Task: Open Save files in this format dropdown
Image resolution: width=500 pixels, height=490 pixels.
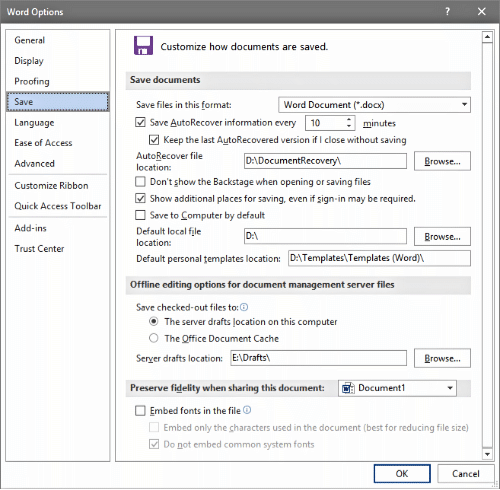Action: (x=374, y=105)
